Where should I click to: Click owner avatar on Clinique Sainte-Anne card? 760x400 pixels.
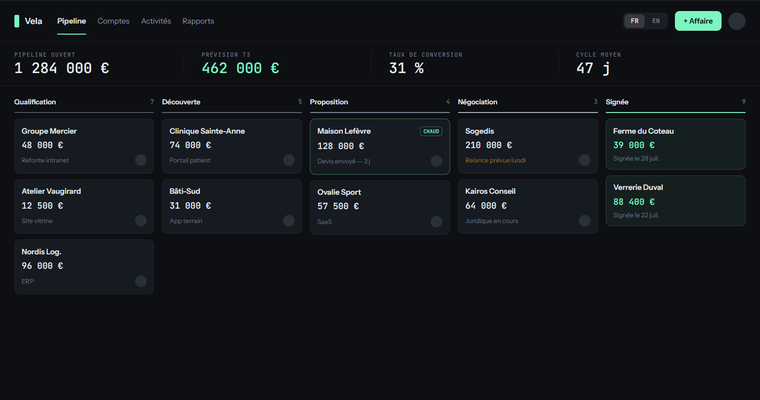pyautogui.click(x=289, y=160)
